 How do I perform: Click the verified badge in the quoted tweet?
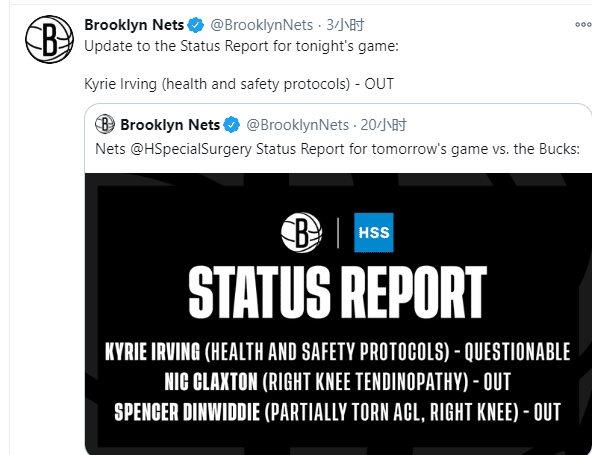(x=231, y=125)
